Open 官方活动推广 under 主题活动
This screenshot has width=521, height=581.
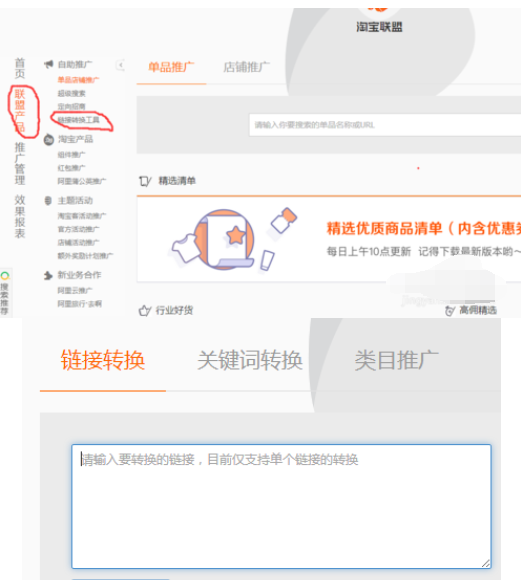click(78, 229)
